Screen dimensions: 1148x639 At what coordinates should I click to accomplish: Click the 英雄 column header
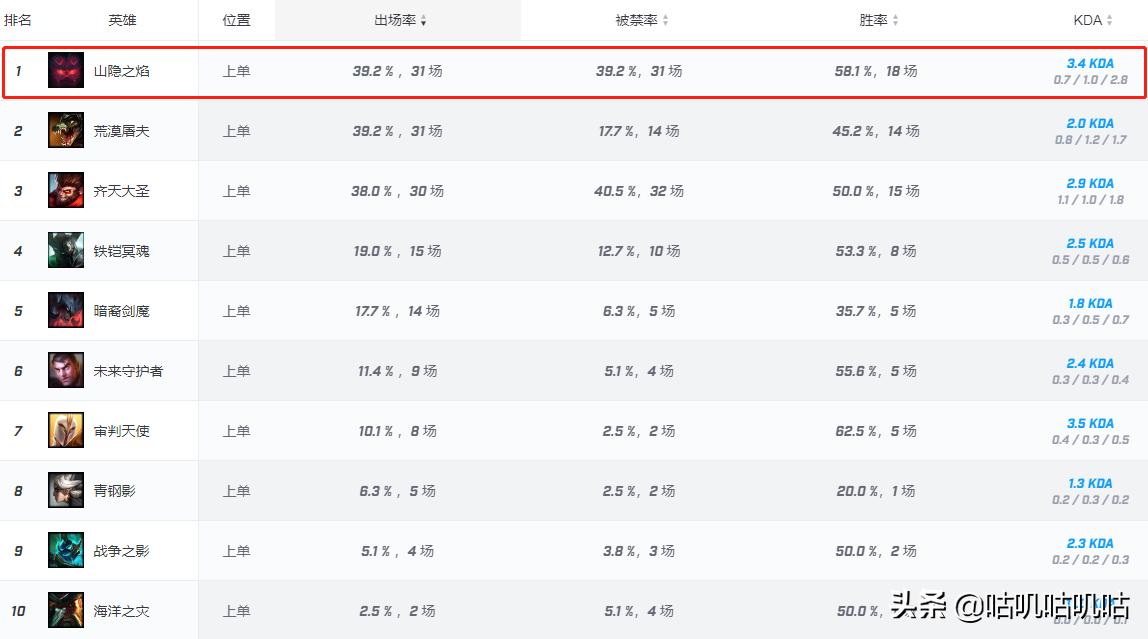[x=123, y=20]
